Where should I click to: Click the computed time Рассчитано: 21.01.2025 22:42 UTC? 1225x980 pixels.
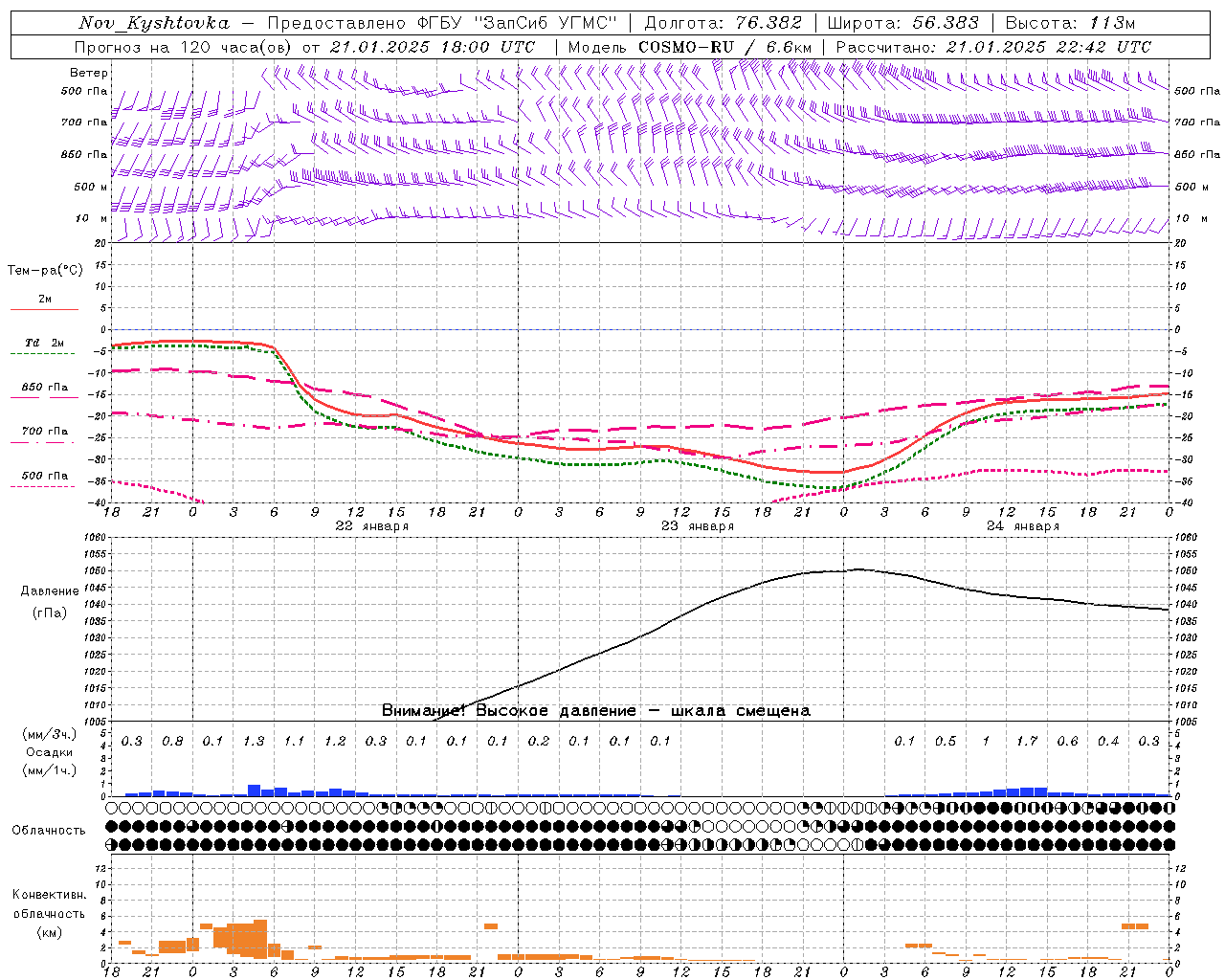coord(993,47)
